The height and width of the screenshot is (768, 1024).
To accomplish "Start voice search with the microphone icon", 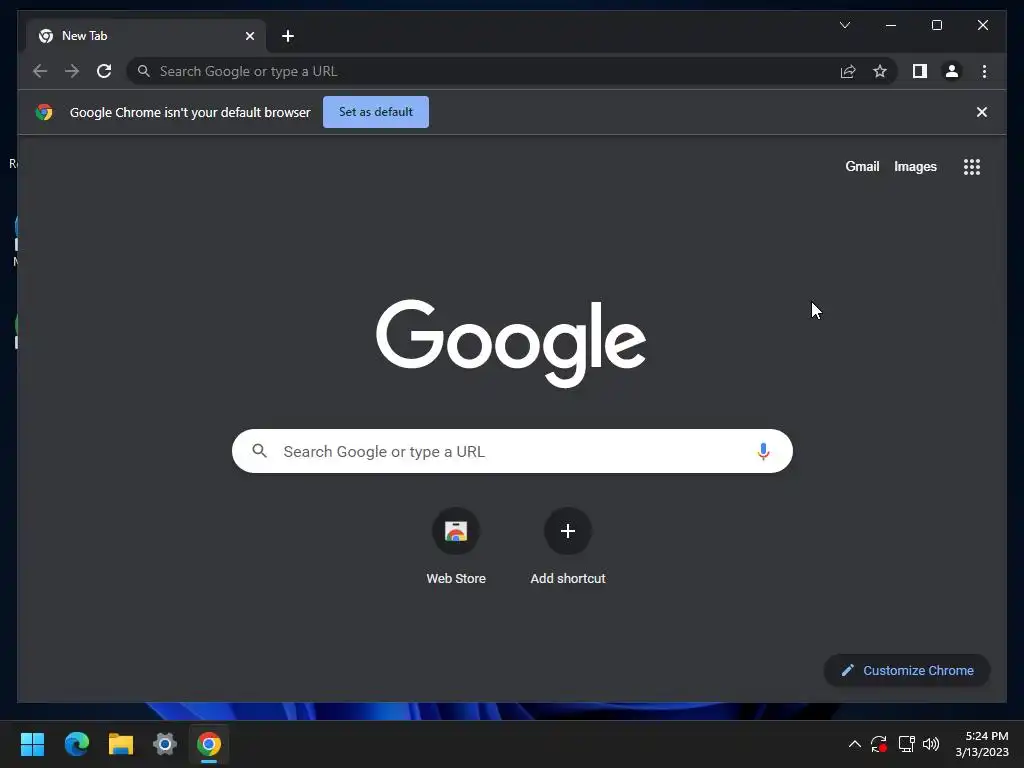I will [763, 451].
